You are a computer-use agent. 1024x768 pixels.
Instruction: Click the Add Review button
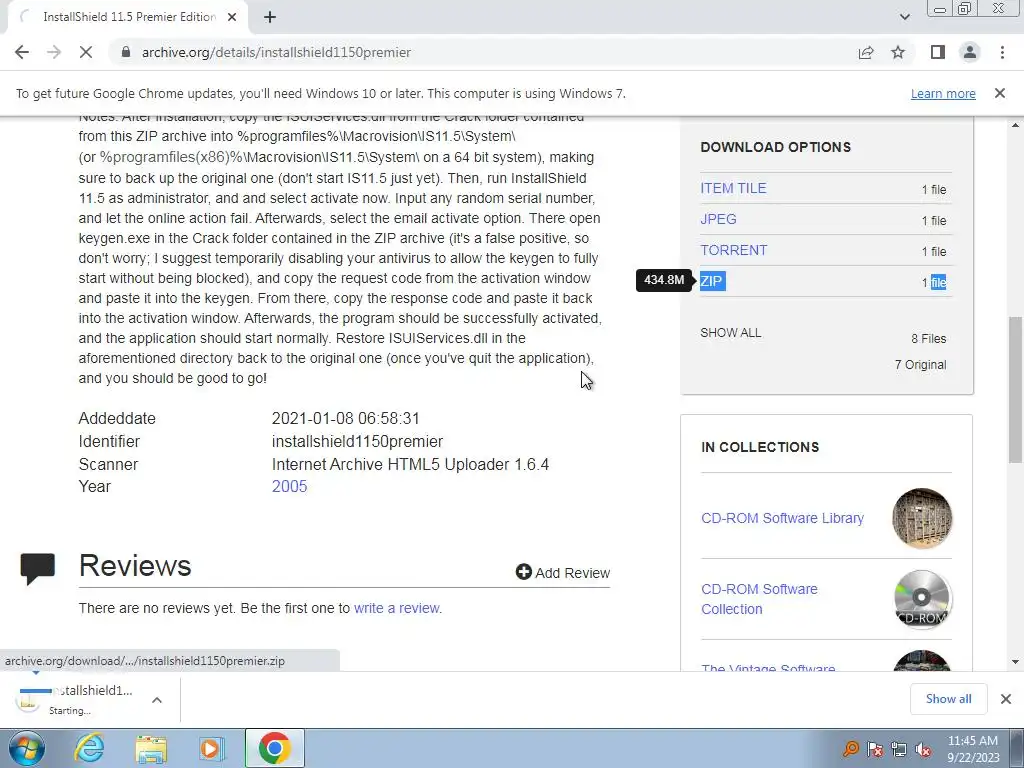[562, 573]
